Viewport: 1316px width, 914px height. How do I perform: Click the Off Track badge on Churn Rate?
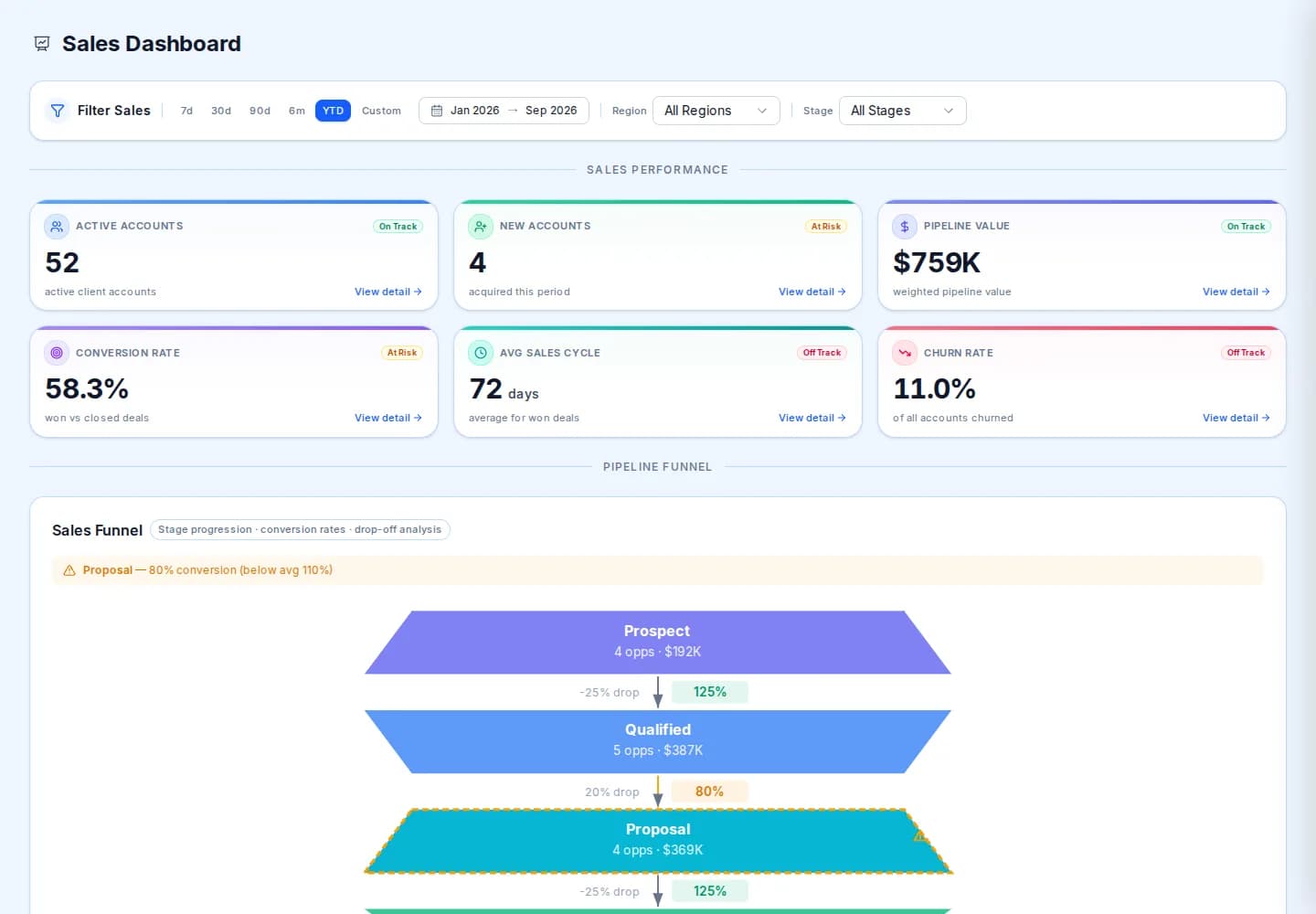1246,353
